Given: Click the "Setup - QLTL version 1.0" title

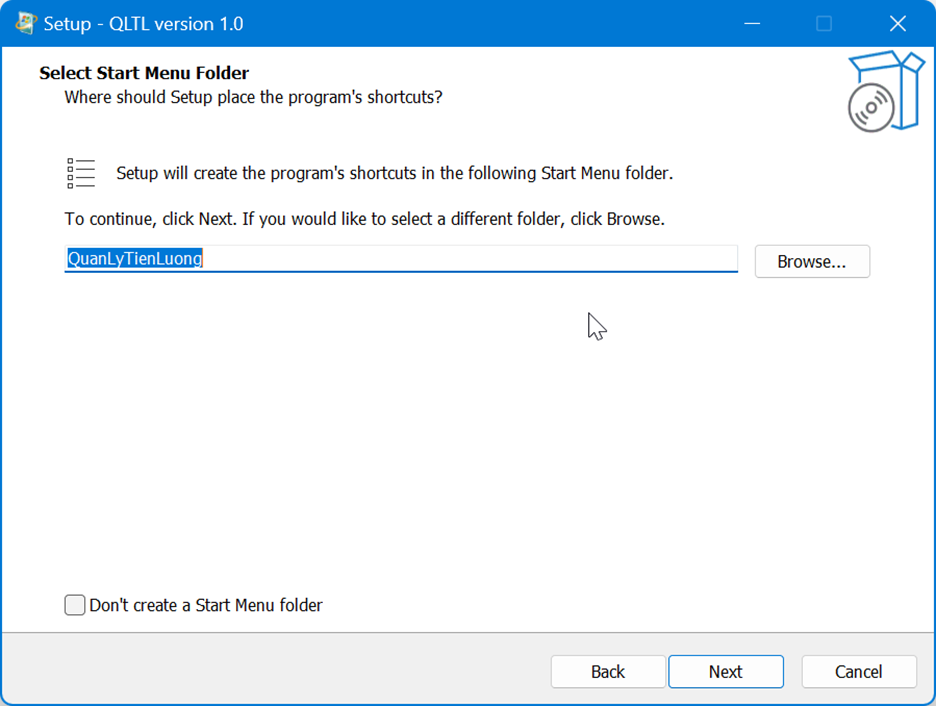Looking at the screenshot, I should [143, 23].
